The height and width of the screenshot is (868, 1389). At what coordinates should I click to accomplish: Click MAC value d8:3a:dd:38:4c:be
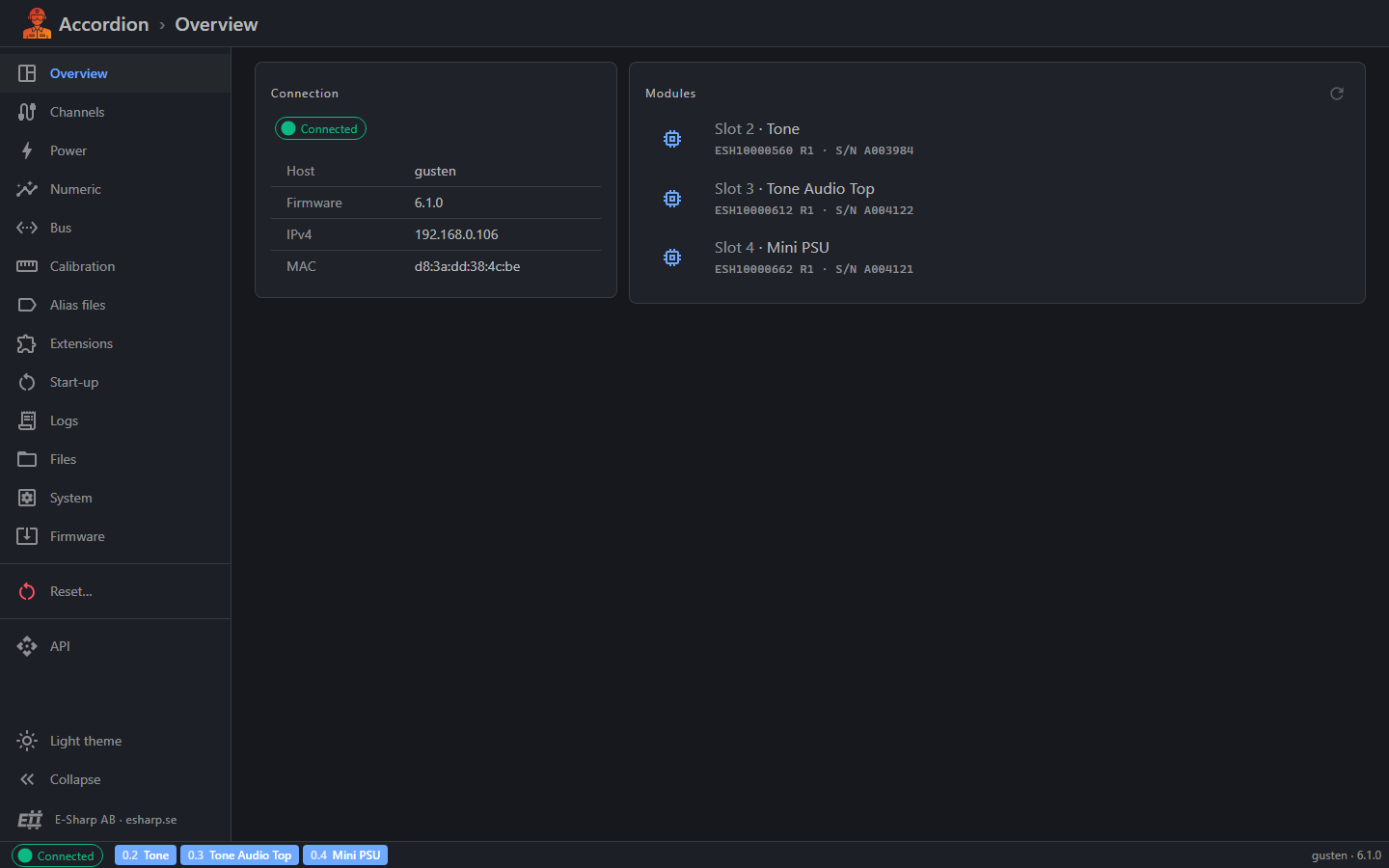467,266
